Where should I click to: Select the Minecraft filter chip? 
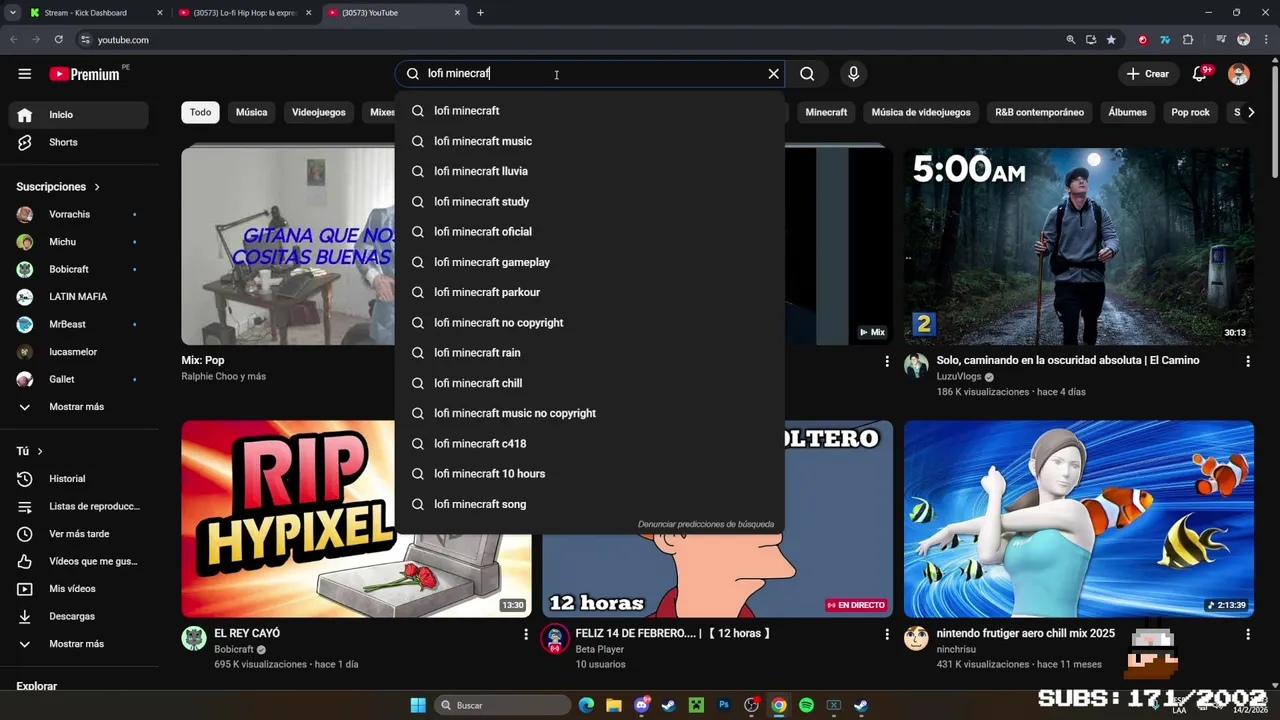[x=826, y=112]
